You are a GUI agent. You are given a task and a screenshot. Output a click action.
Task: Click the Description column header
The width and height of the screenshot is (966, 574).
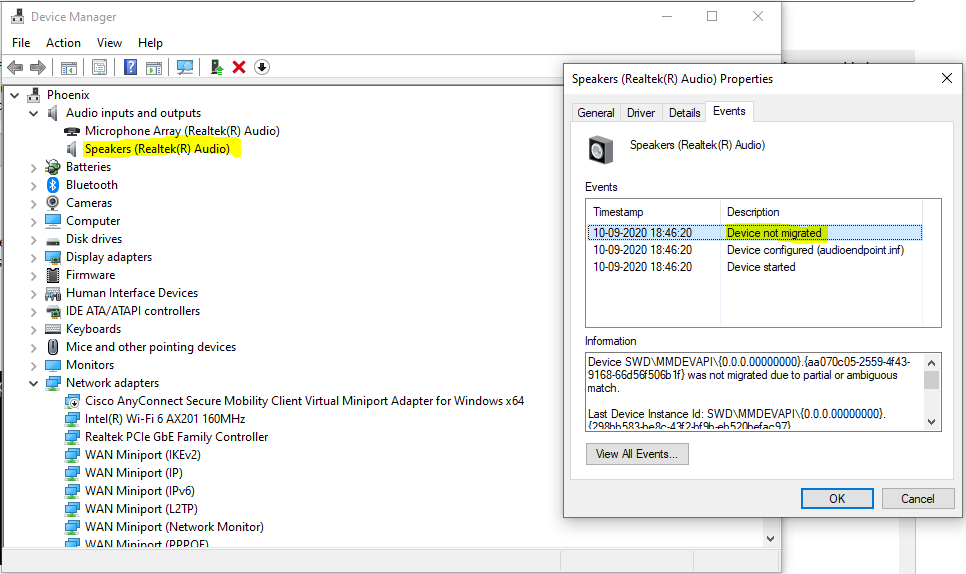[x=821, y=212]
